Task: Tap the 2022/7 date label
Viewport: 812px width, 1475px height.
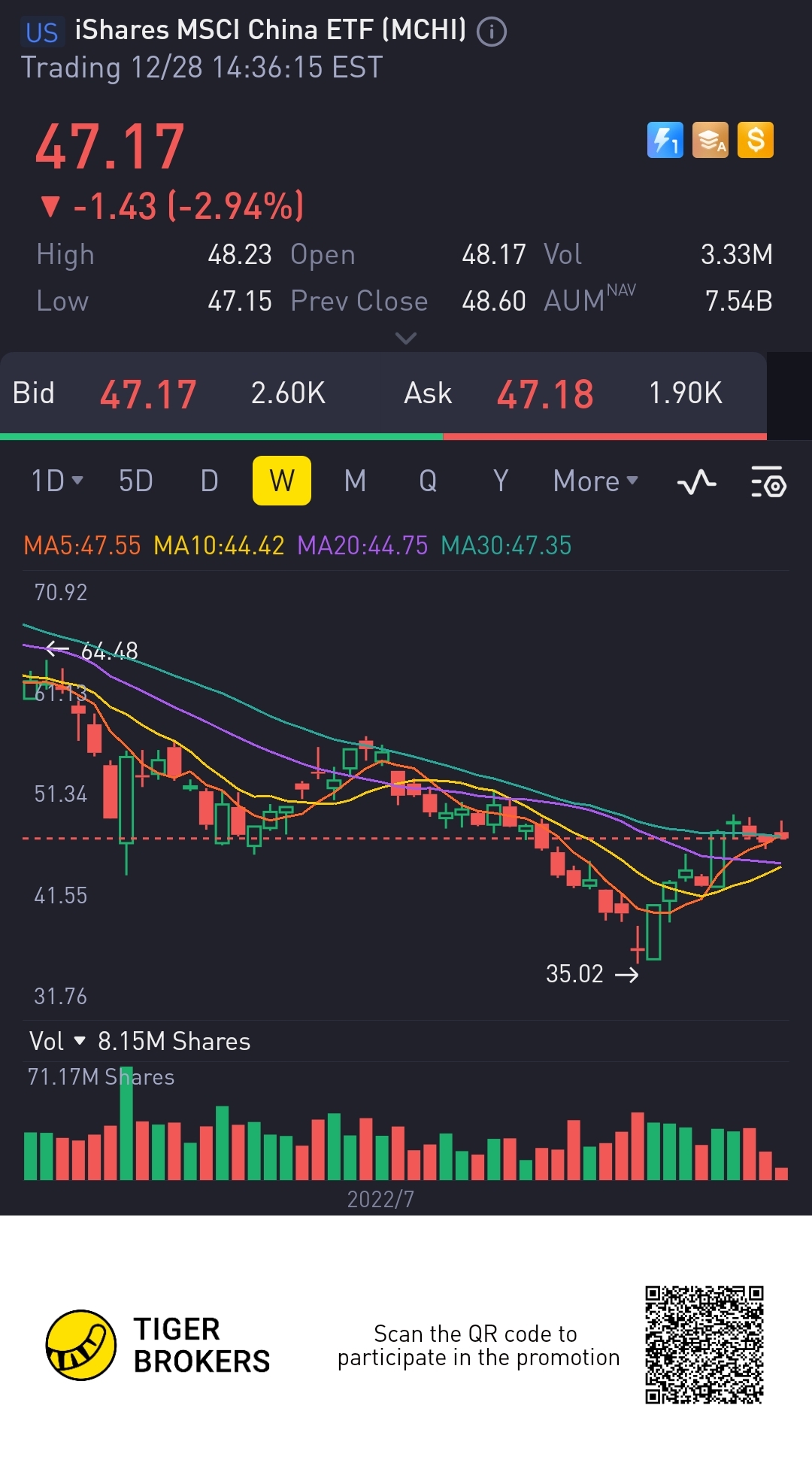Action: tap(380, 1199)
